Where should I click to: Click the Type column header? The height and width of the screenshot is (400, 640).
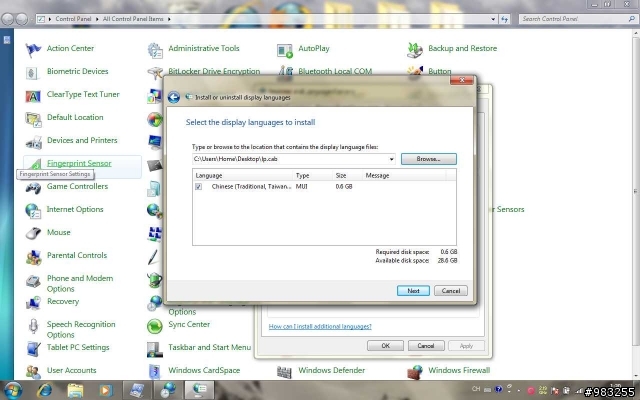tap(313, 176)
